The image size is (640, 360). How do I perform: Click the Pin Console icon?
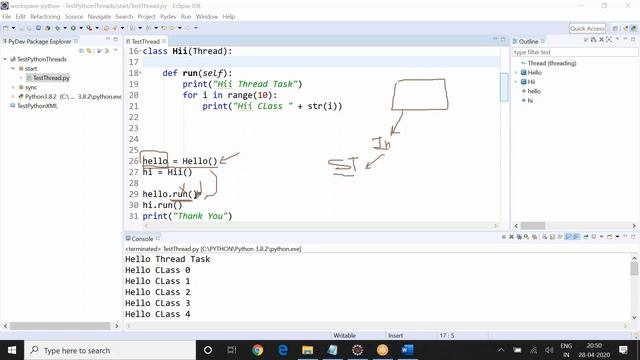pyautogui.click(x=586, y=237)
